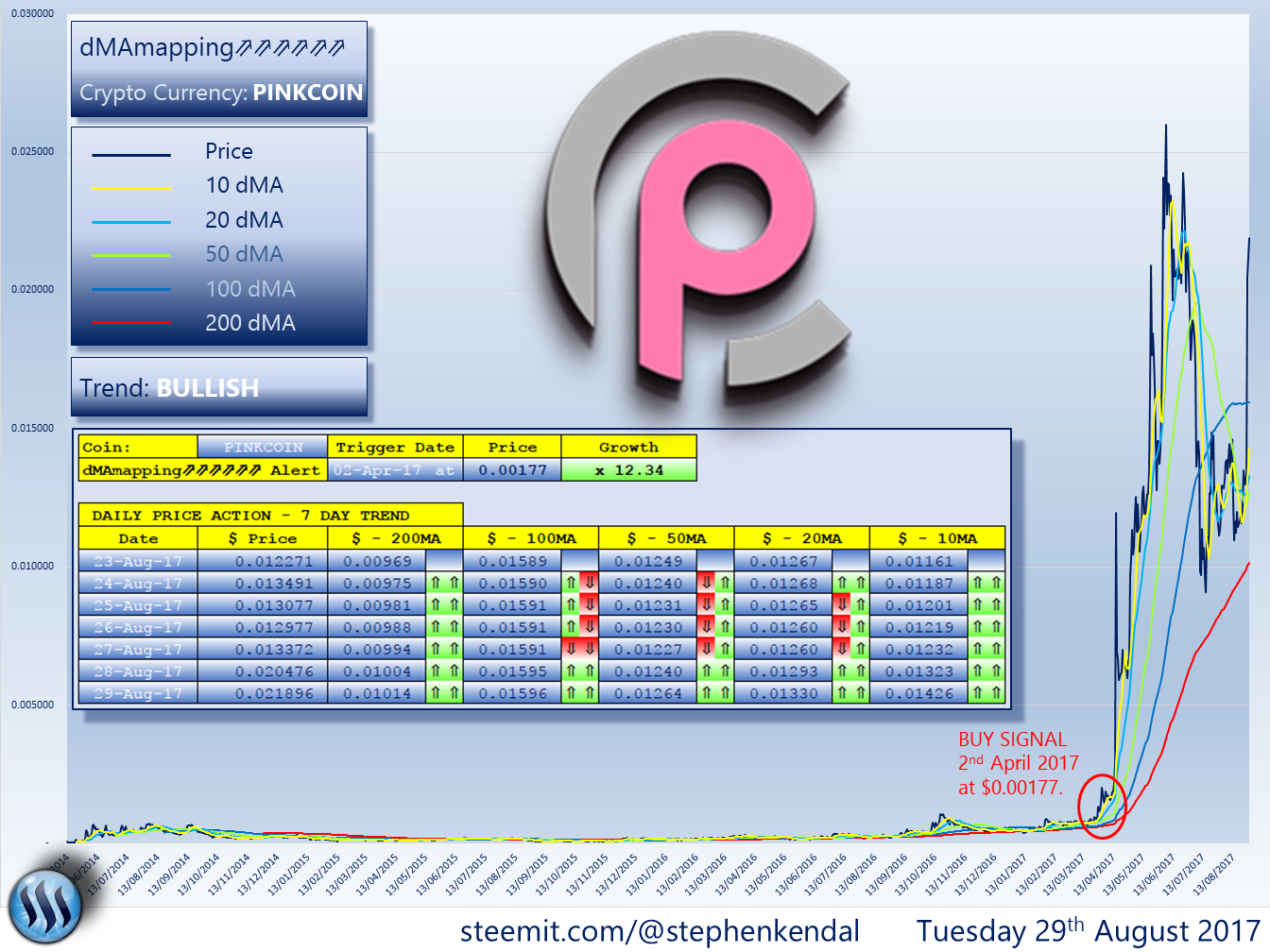Click the 0.012271 price cell
The height and width of the screenshot is (952, 1270).
[263, 561]
